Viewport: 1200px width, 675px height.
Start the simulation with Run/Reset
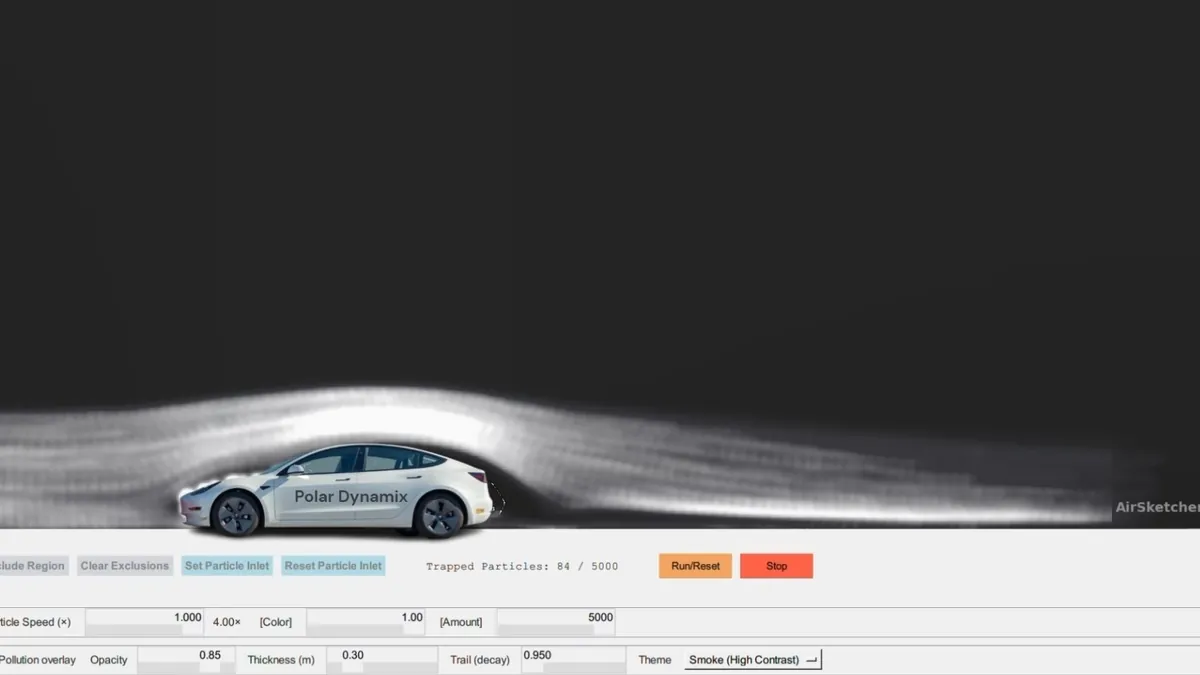coord(695,566)
